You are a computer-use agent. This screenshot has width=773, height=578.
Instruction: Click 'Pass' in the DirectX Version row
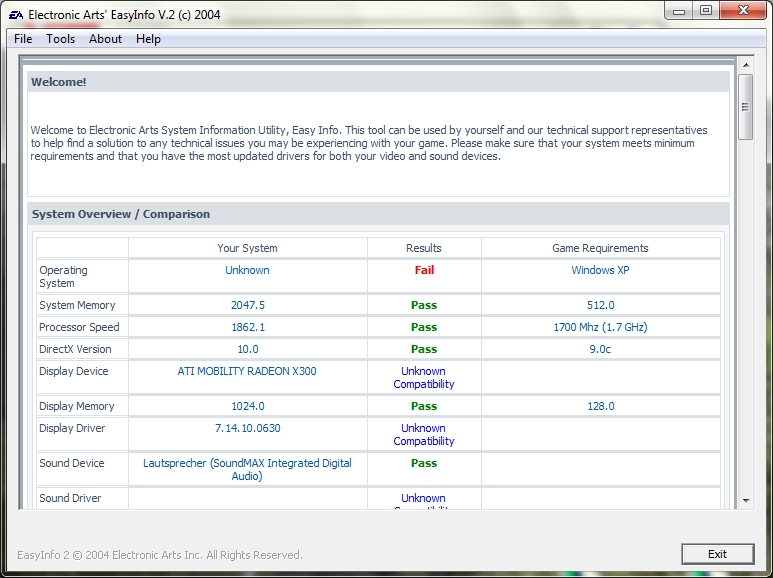point(424,349)
